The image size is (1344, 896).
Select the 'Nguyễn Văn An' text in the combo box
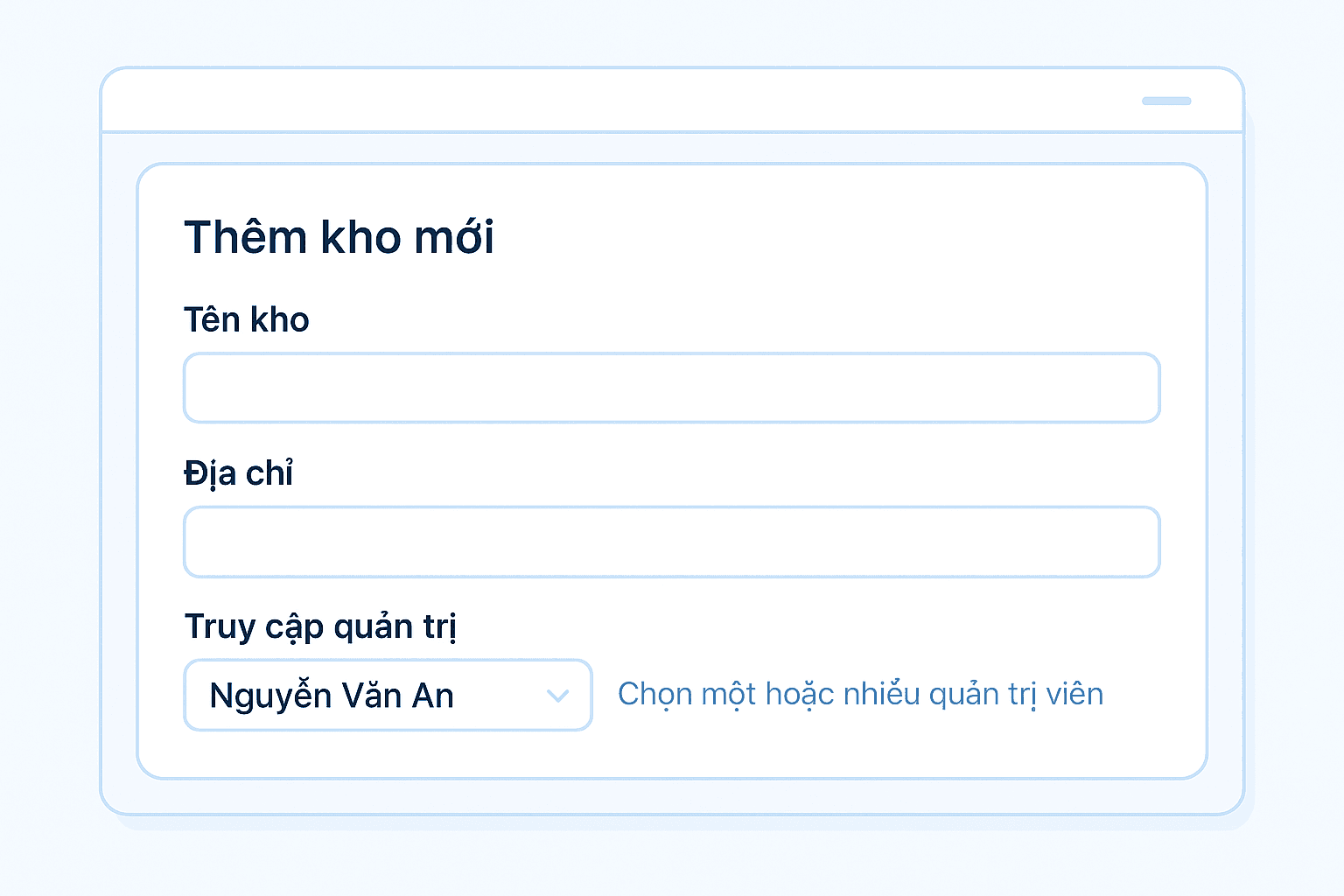[x=332, y=696]
